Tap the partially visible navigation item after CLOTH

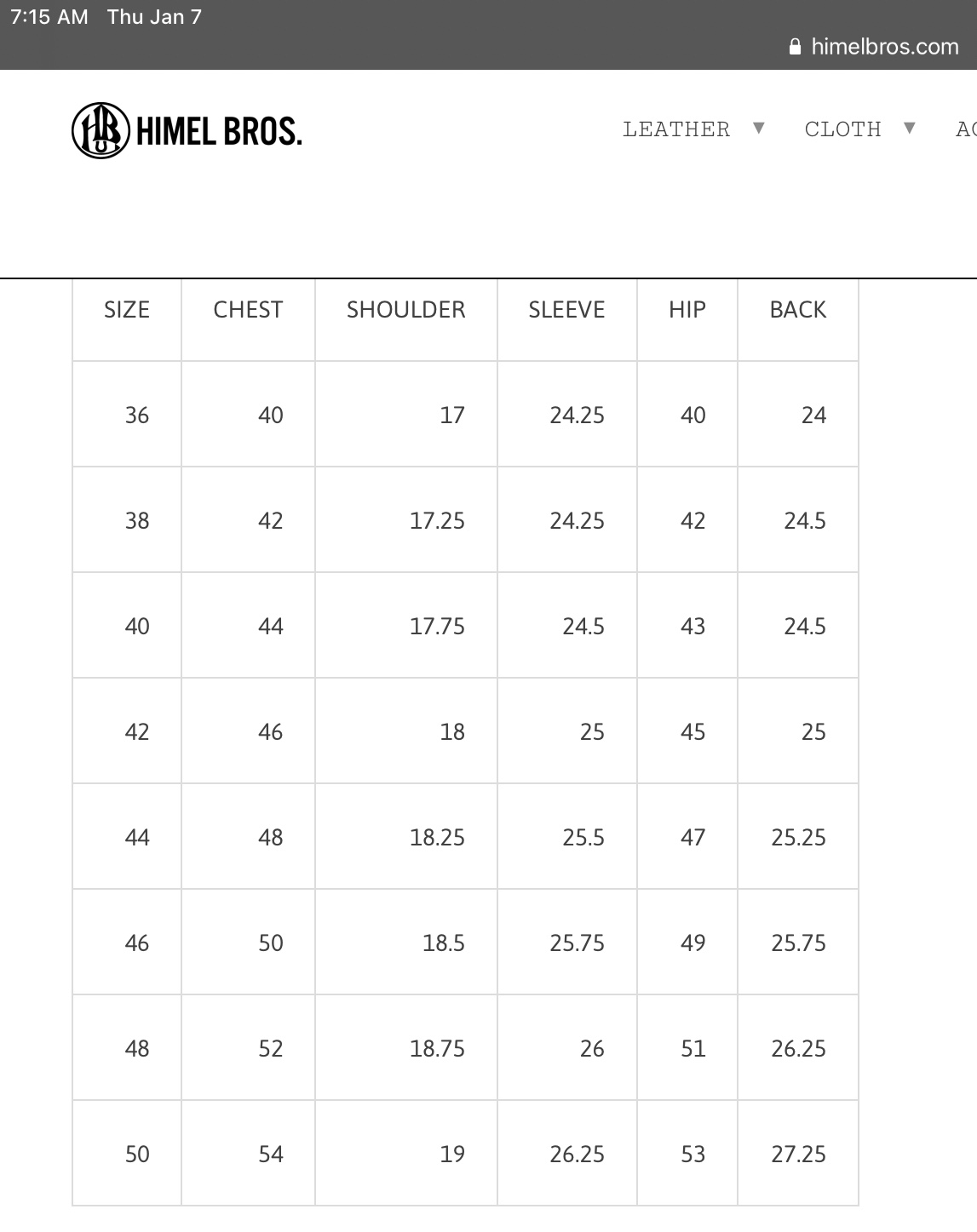pos(966,129)
